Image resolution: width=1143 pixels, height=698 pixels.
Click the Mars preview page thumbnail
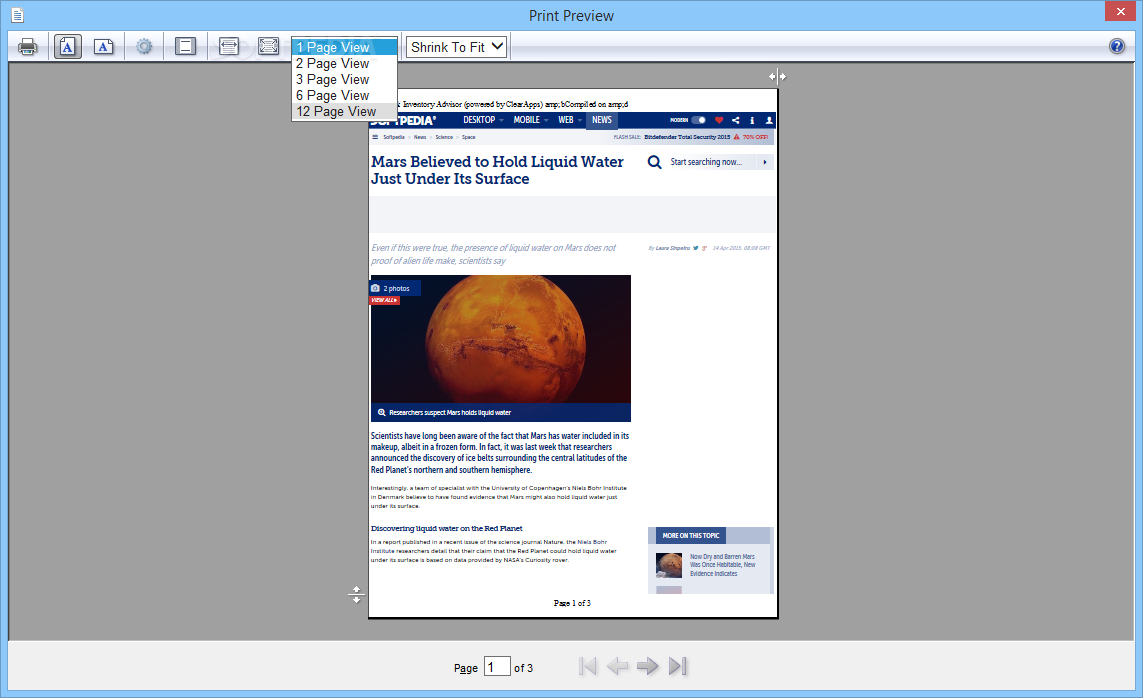click(x=573, y=353)
